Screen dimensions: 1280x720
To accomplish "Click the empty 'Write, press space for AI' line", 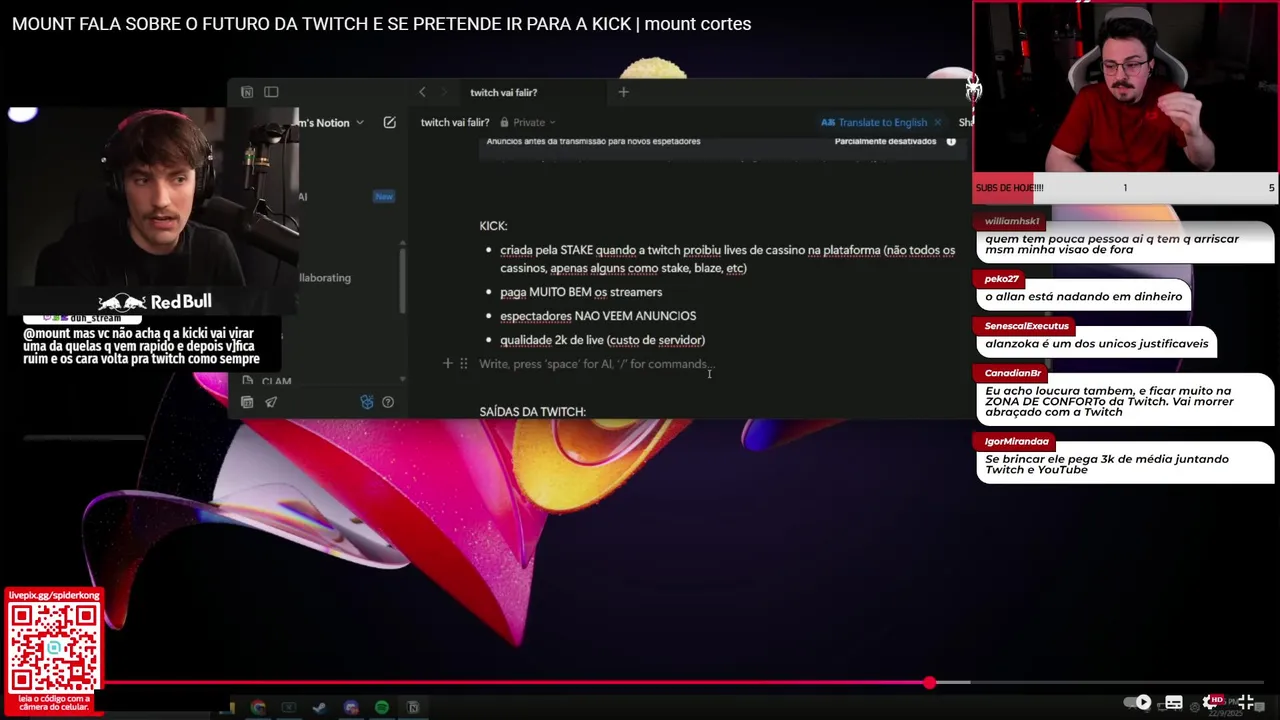I will tap(597, 364).
